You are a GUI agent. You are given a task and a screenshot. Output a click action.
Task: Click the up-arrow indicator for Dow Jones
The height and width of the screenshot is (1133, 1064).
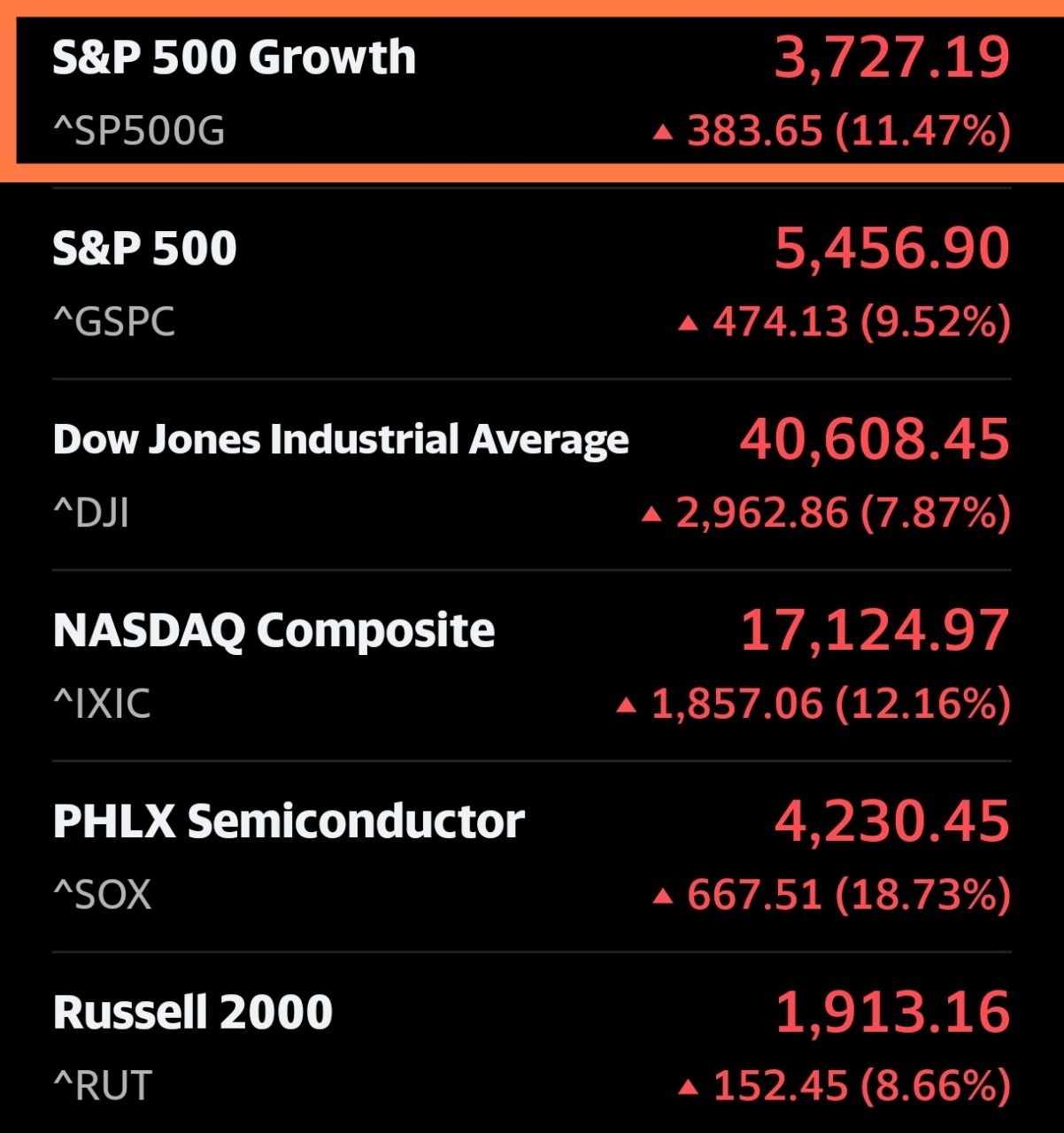coord(652,510)
